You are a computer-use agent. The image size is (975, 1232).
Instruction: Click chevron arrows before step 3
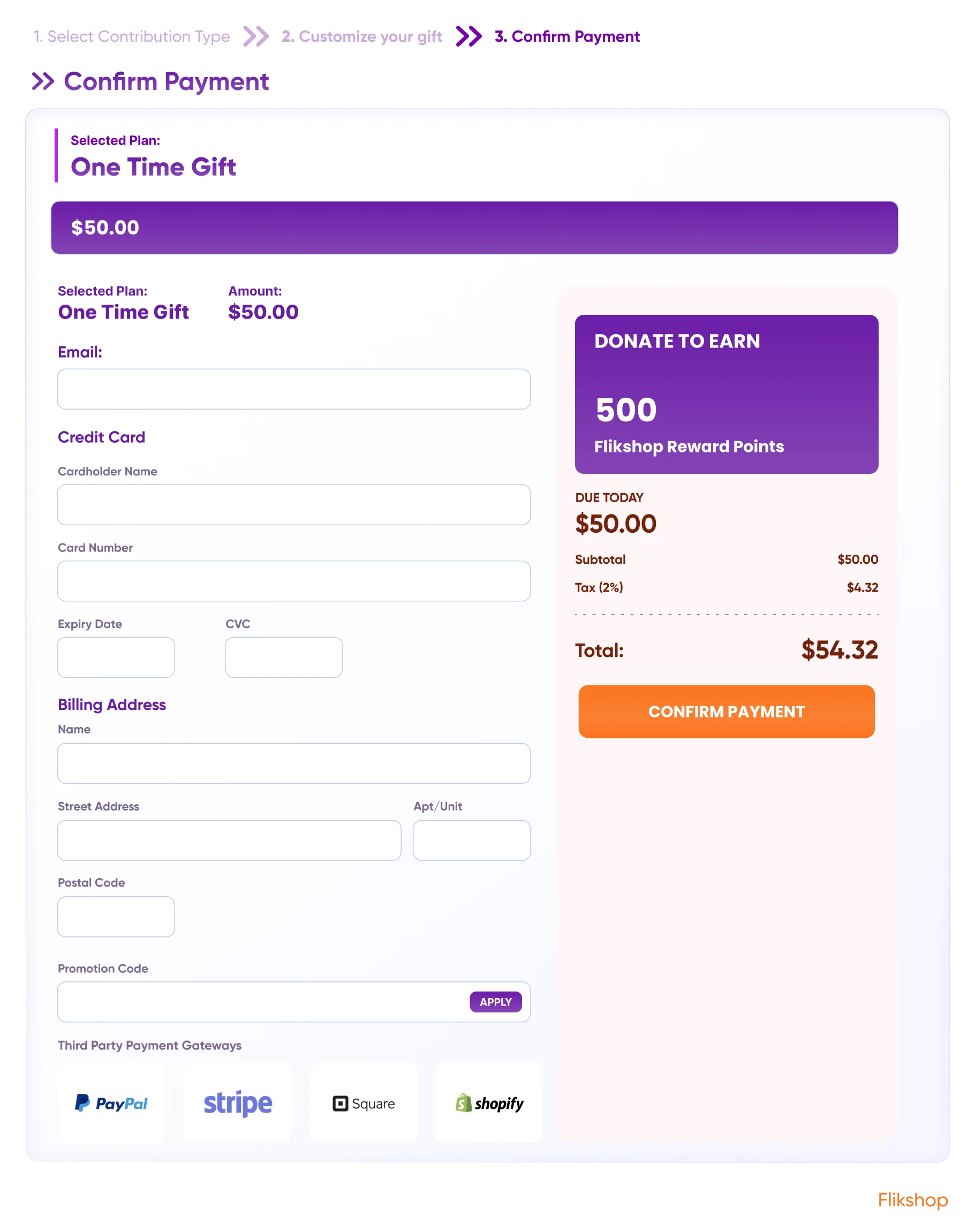pyautogui.click(x=468, y=36)
